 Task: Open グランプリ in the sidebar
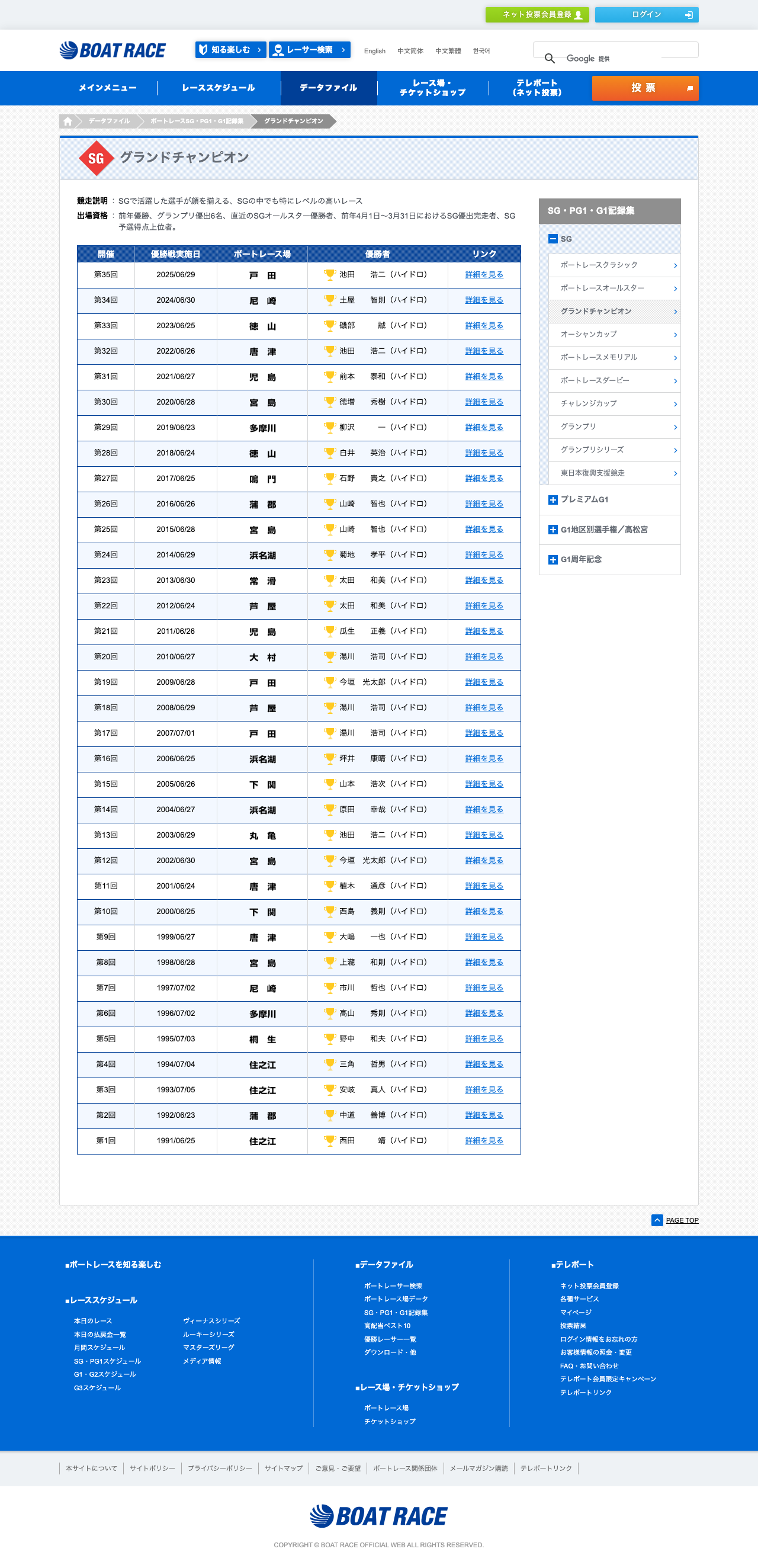point(614,427)
